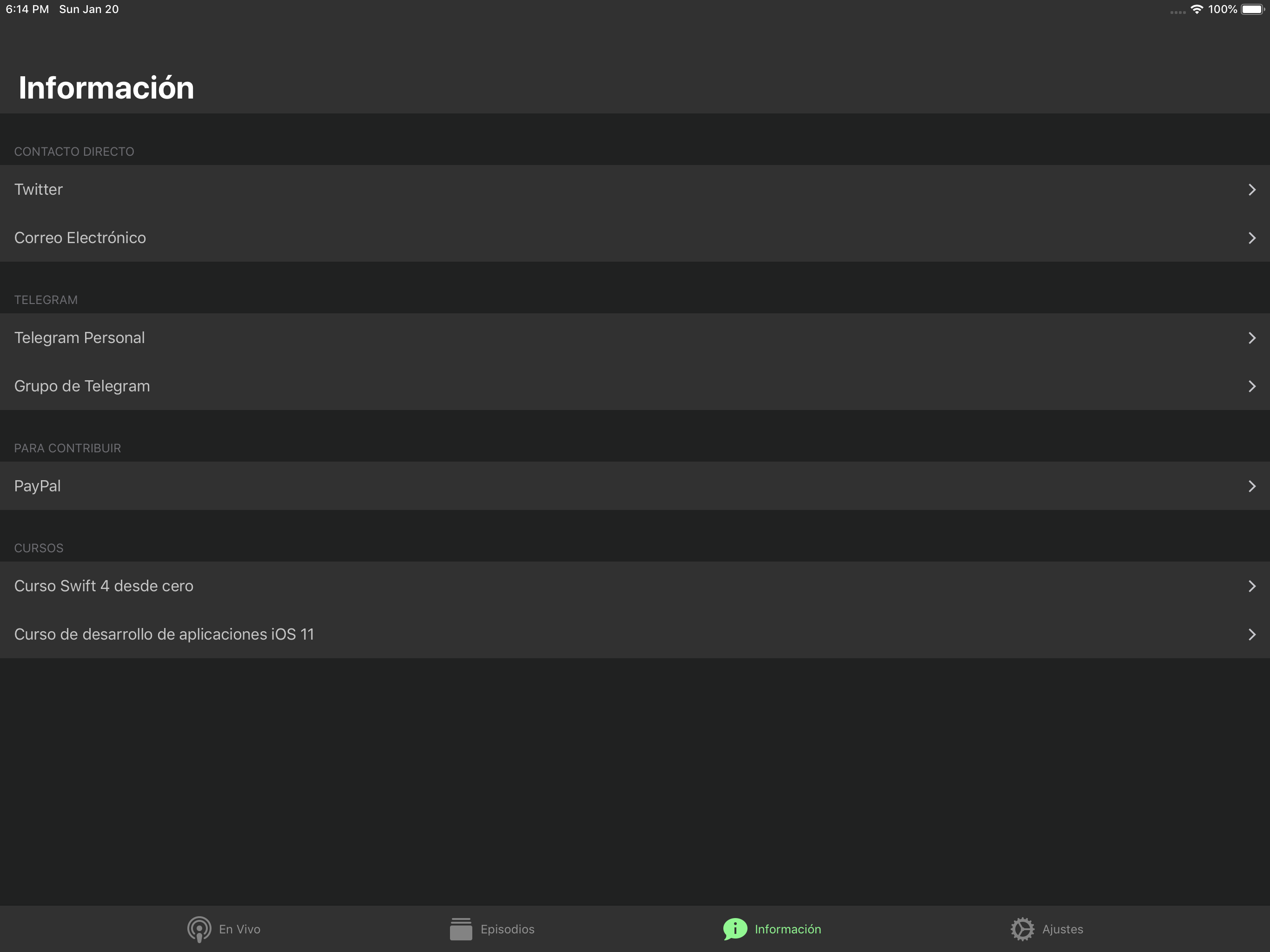Open the Twitter contact link

pyautogui.click(x=635, y=190)
